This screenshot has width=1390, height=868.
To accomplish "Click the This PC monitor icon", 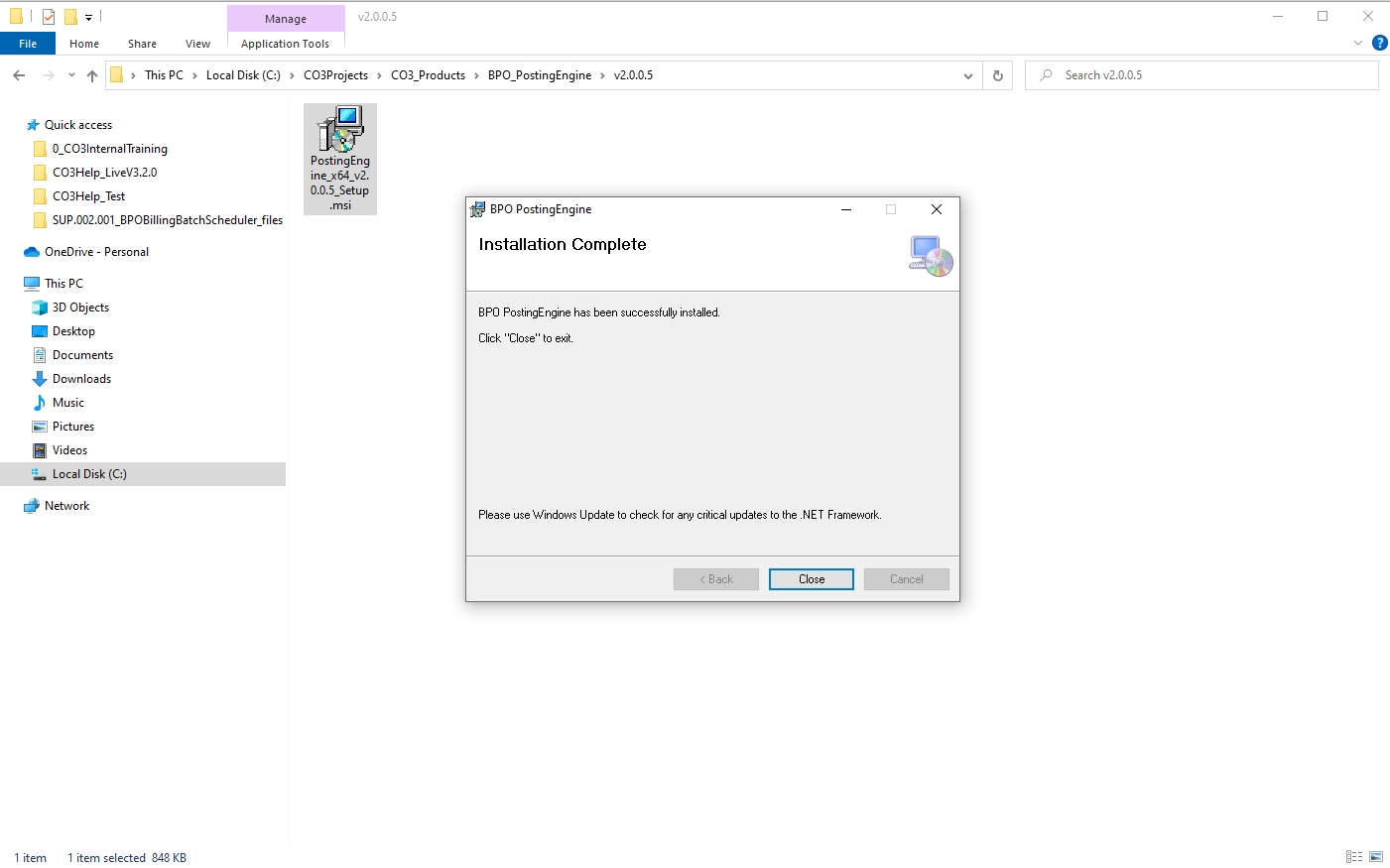I will click(32, 284).
